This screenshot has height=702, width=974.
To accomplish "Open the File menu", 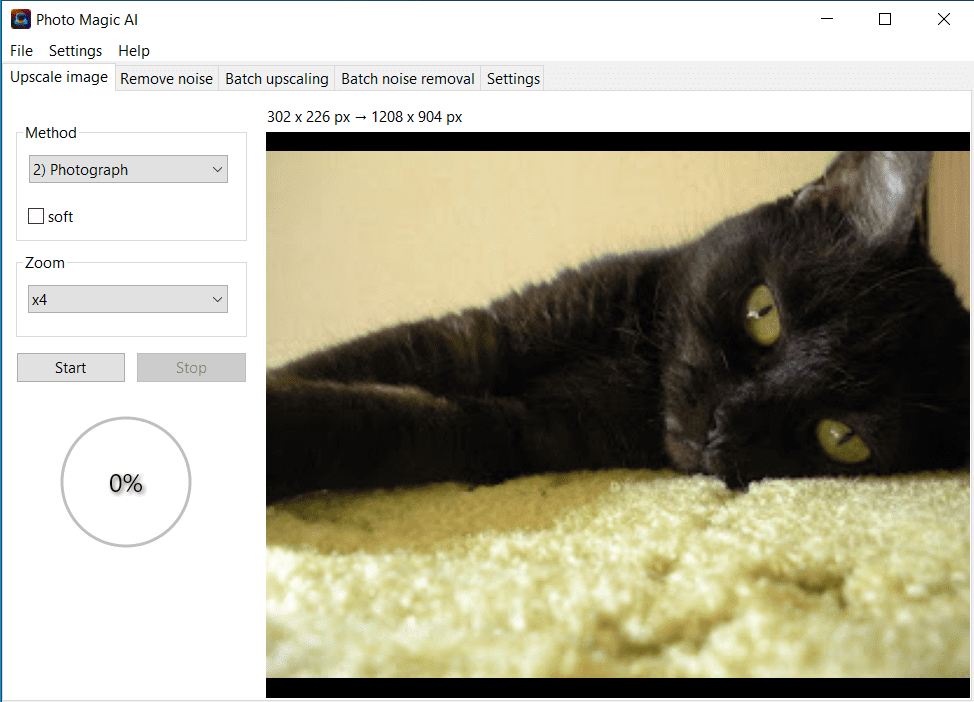I will pos(21,51).
